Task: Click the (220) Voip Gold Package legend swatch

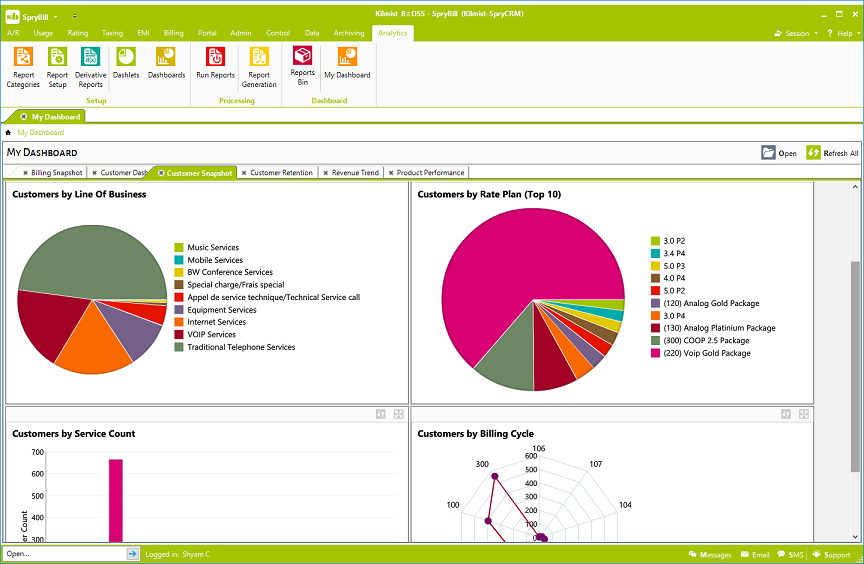Action: [655, 353]
